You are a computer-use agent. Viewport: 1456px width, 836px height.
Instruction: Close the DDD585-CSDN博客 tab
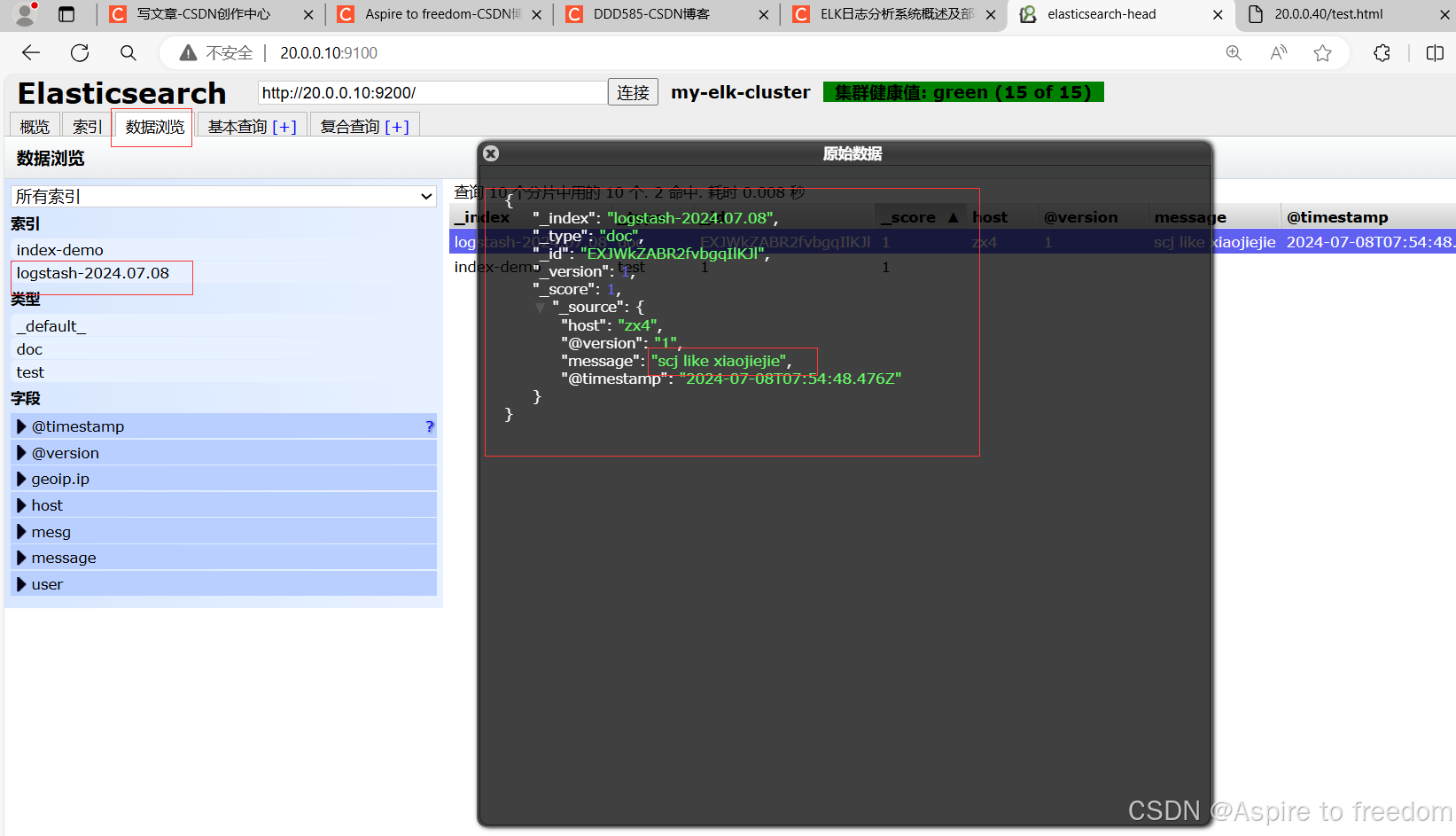point(765,15)
